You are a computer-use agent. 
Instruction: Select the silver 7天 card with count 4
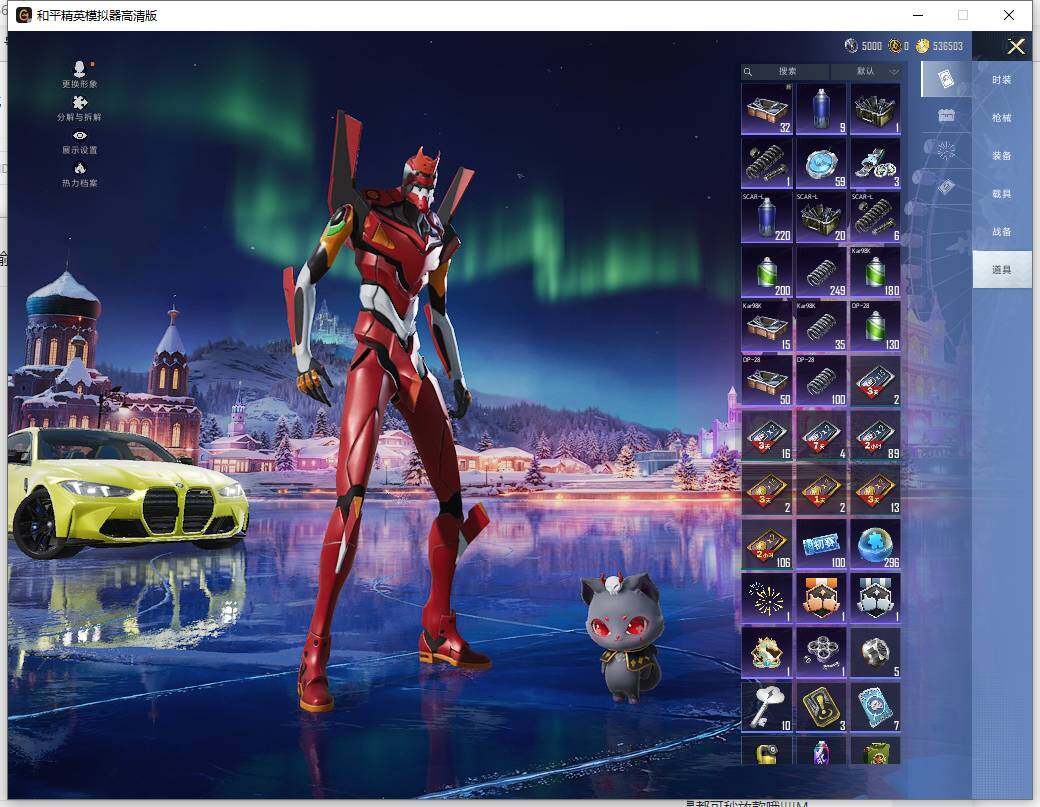click(x=821, y=435)
